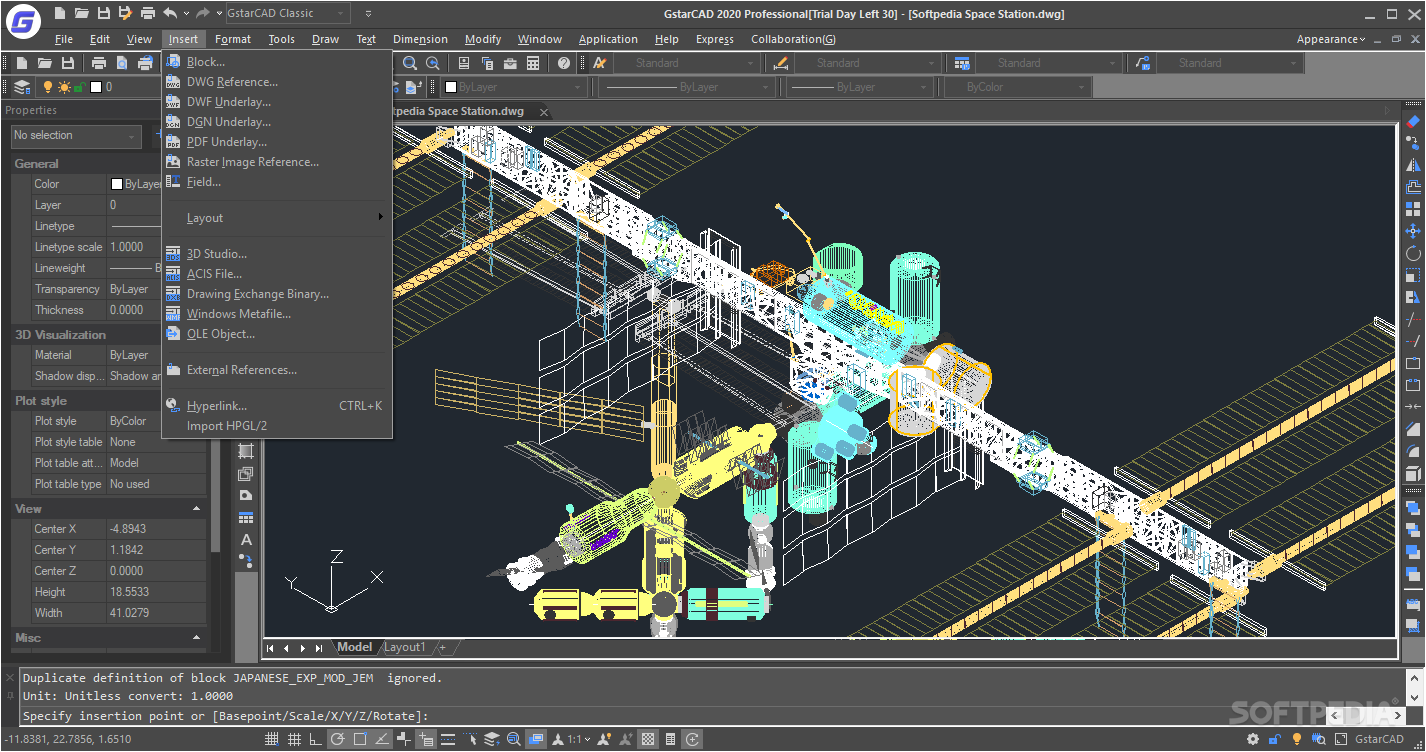The image size is (1426, 752).
Task: Select the Array tool in right toolbar
Action: (x=1413, y=209)
